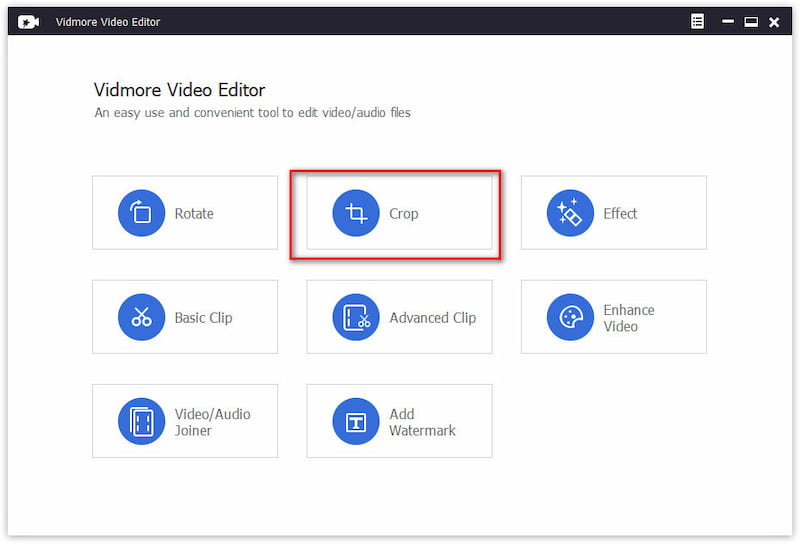Viewport: 800px width, 544px height.
Task: Click the Vidmore camera logo in title bar
Action: 28,22
